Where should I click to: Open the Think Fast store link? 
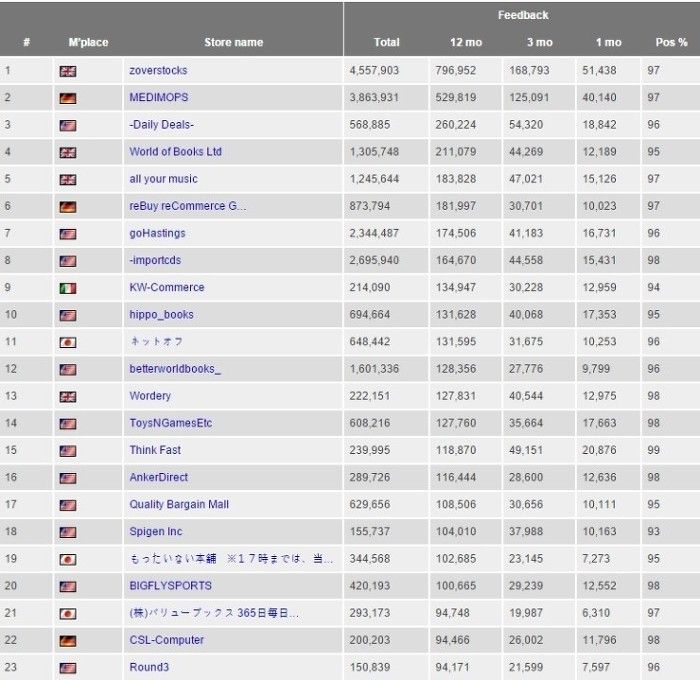pos(155,450)
